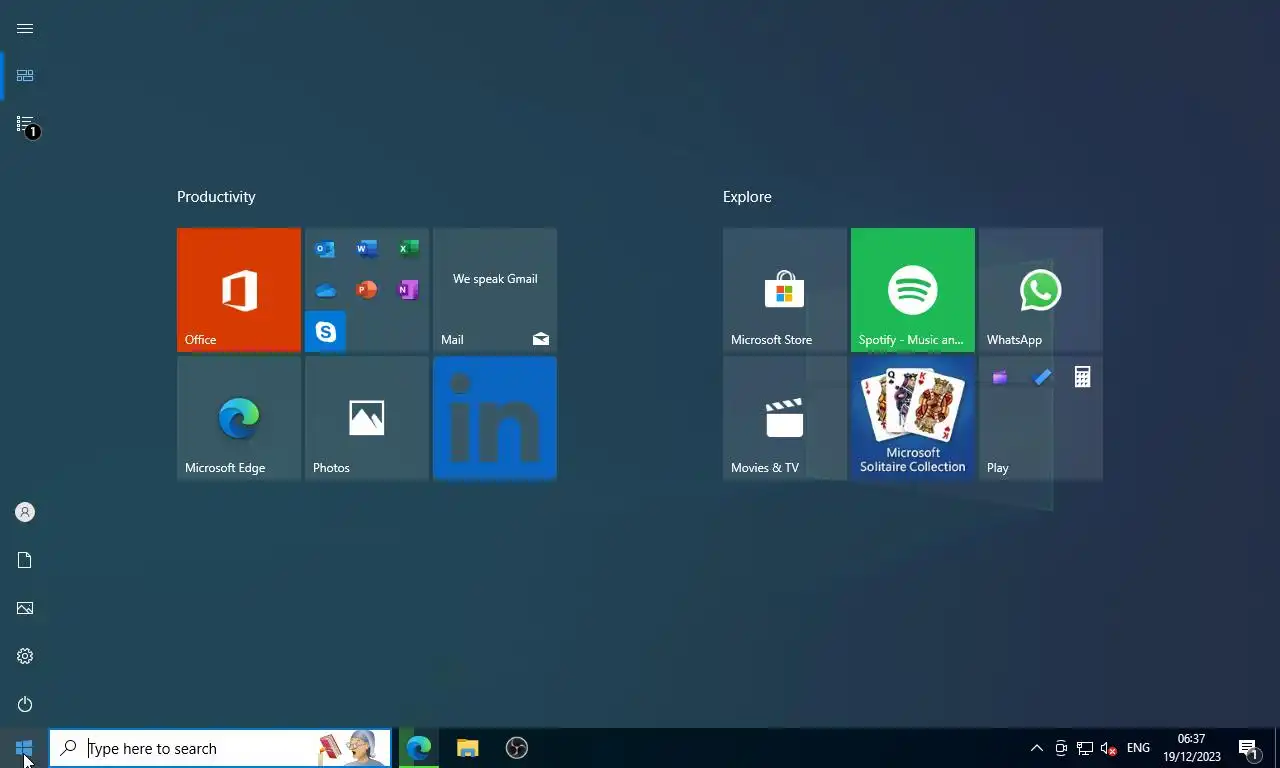
Task: Open OBS Studio from the taskbar
Action: [516, 748]
